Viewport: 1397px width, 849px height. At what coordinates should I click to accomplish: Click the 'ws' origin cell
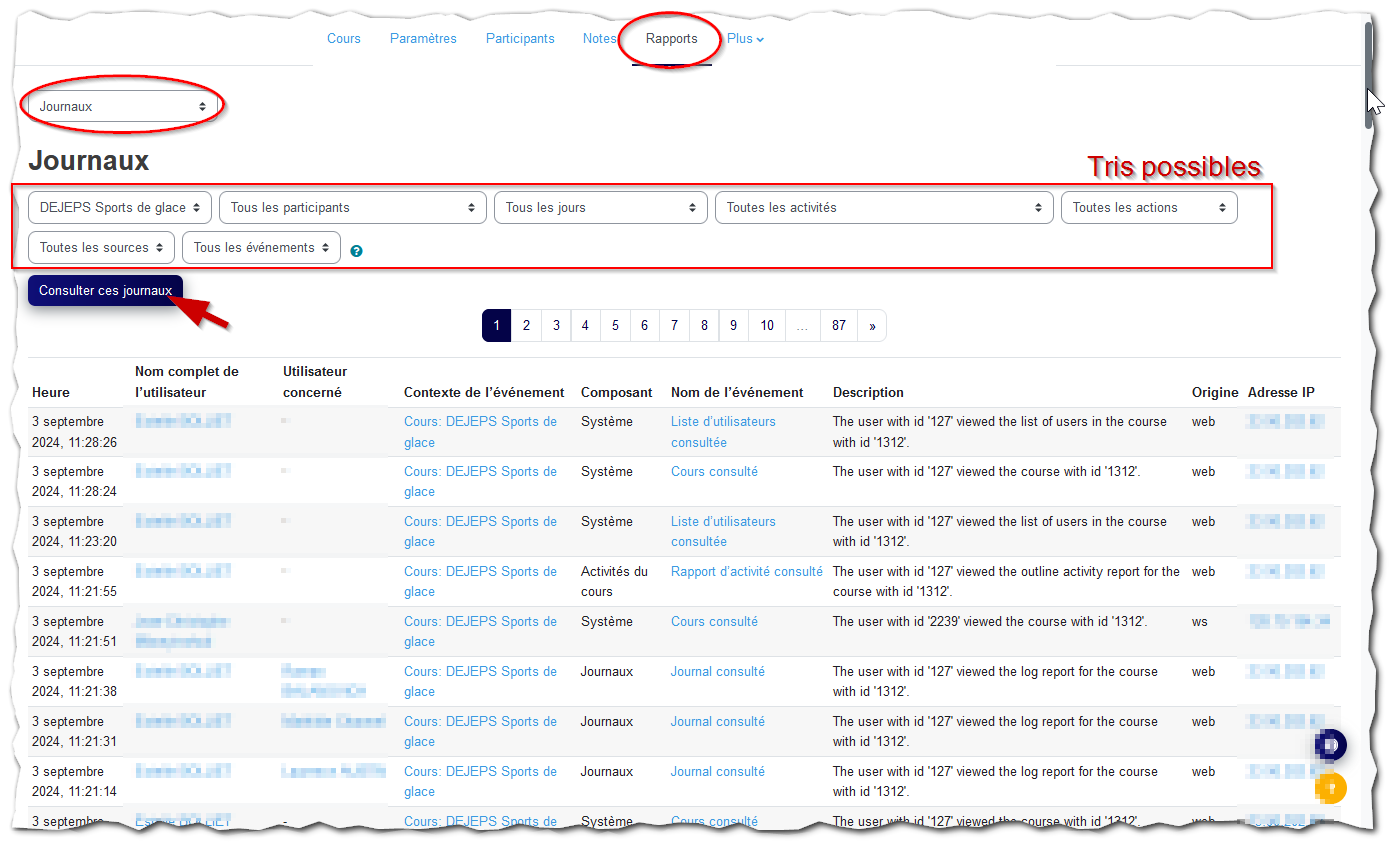1200,622
